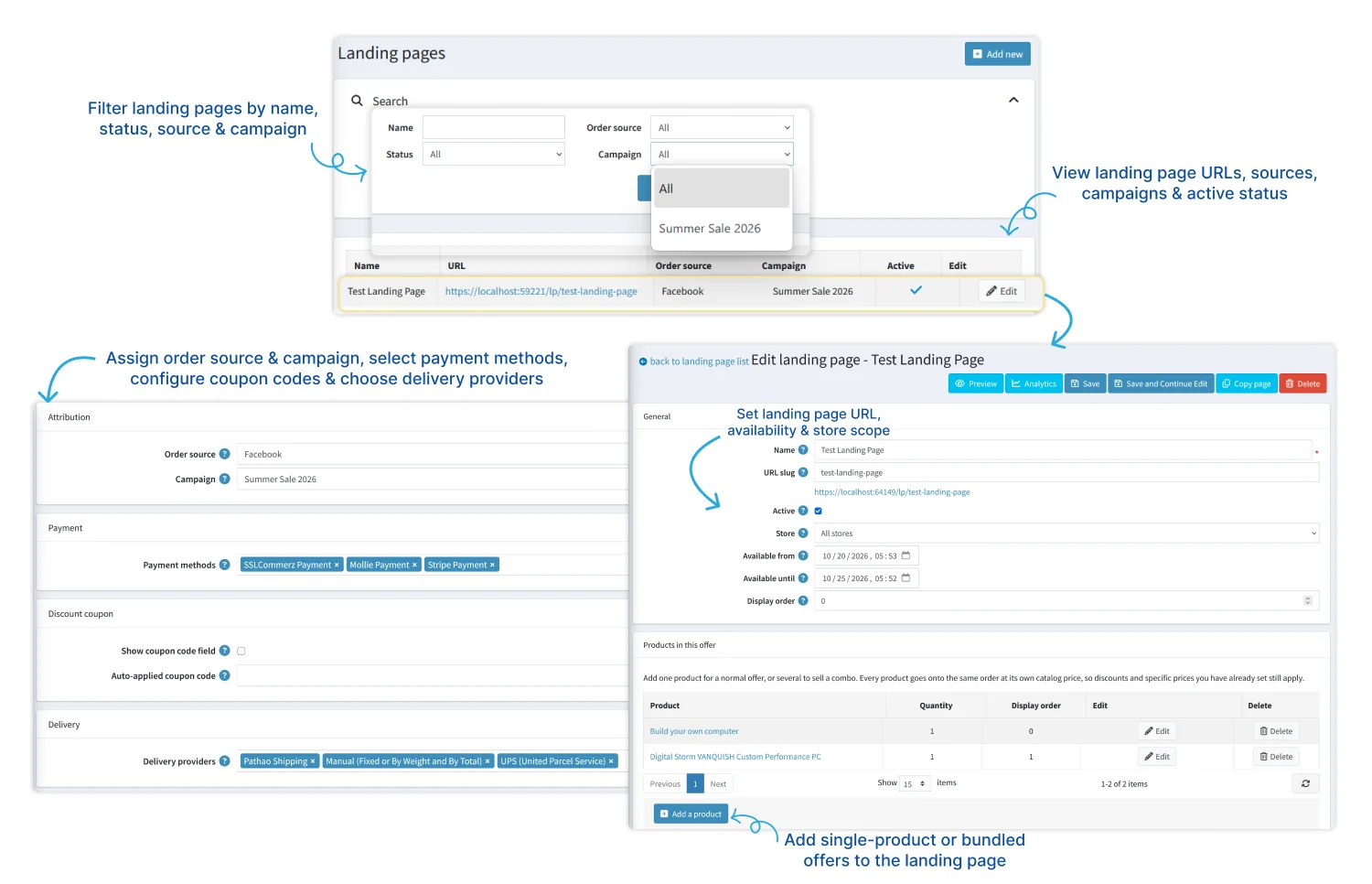Image resolution: width=1372 pixels, height=884 pixels.
Task: Enable Show coupon code field checkbox
Action: coord(241,652)
